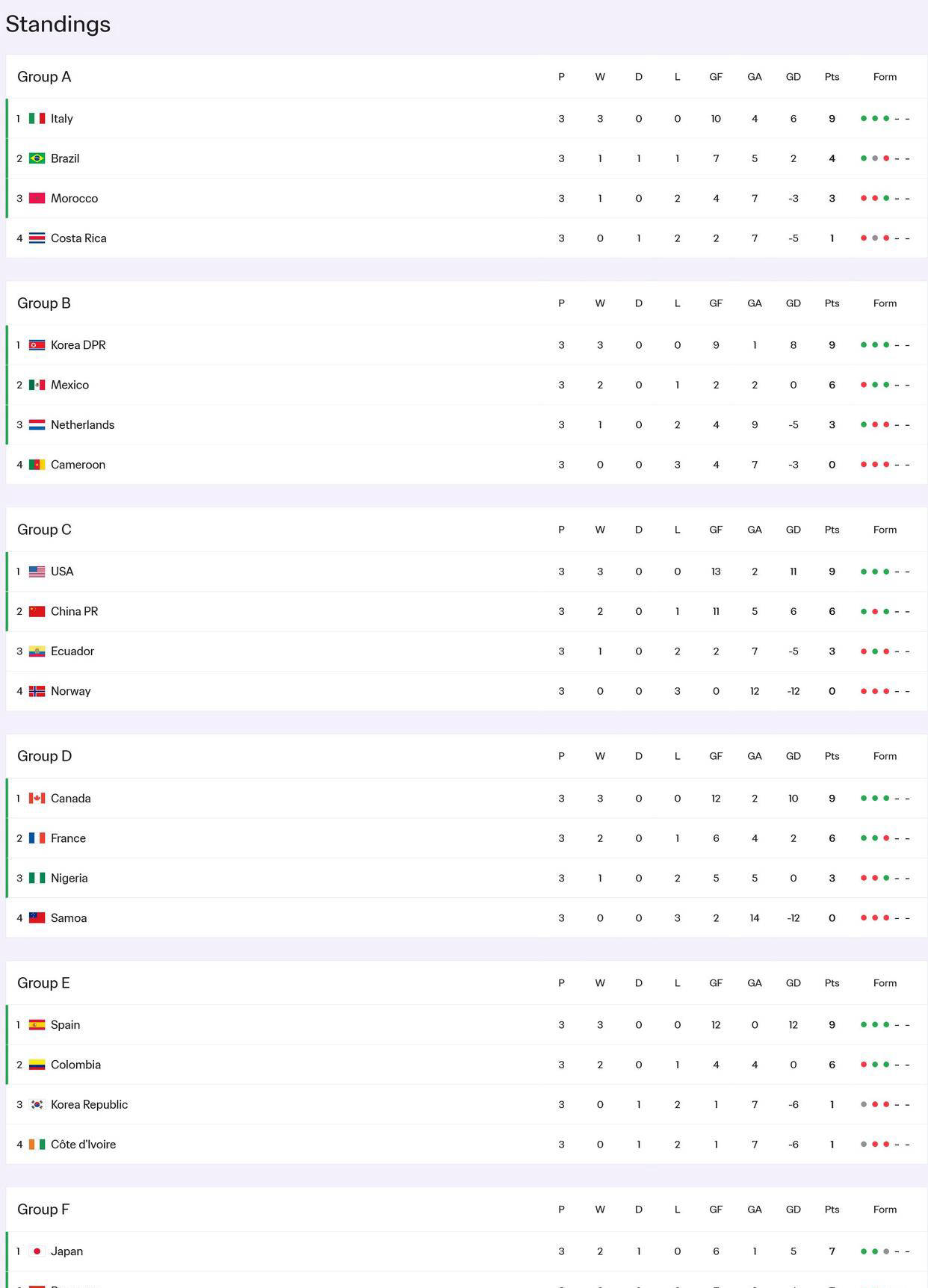Open the Côte d'Ivoire team link
This screenshot has width=928, height=1288.
83,1145
